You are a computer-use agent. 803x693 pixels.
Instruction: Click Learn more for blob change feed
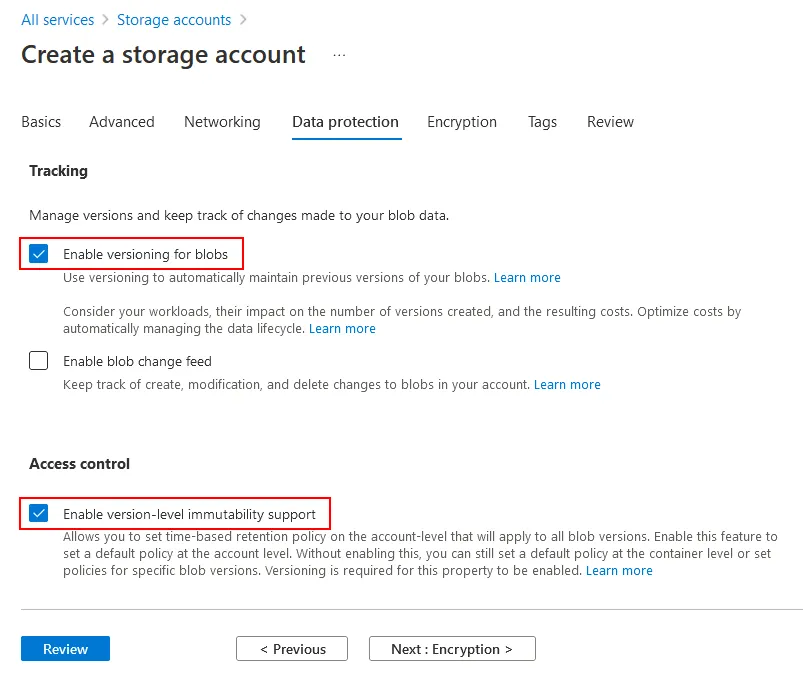coord(567,384)
